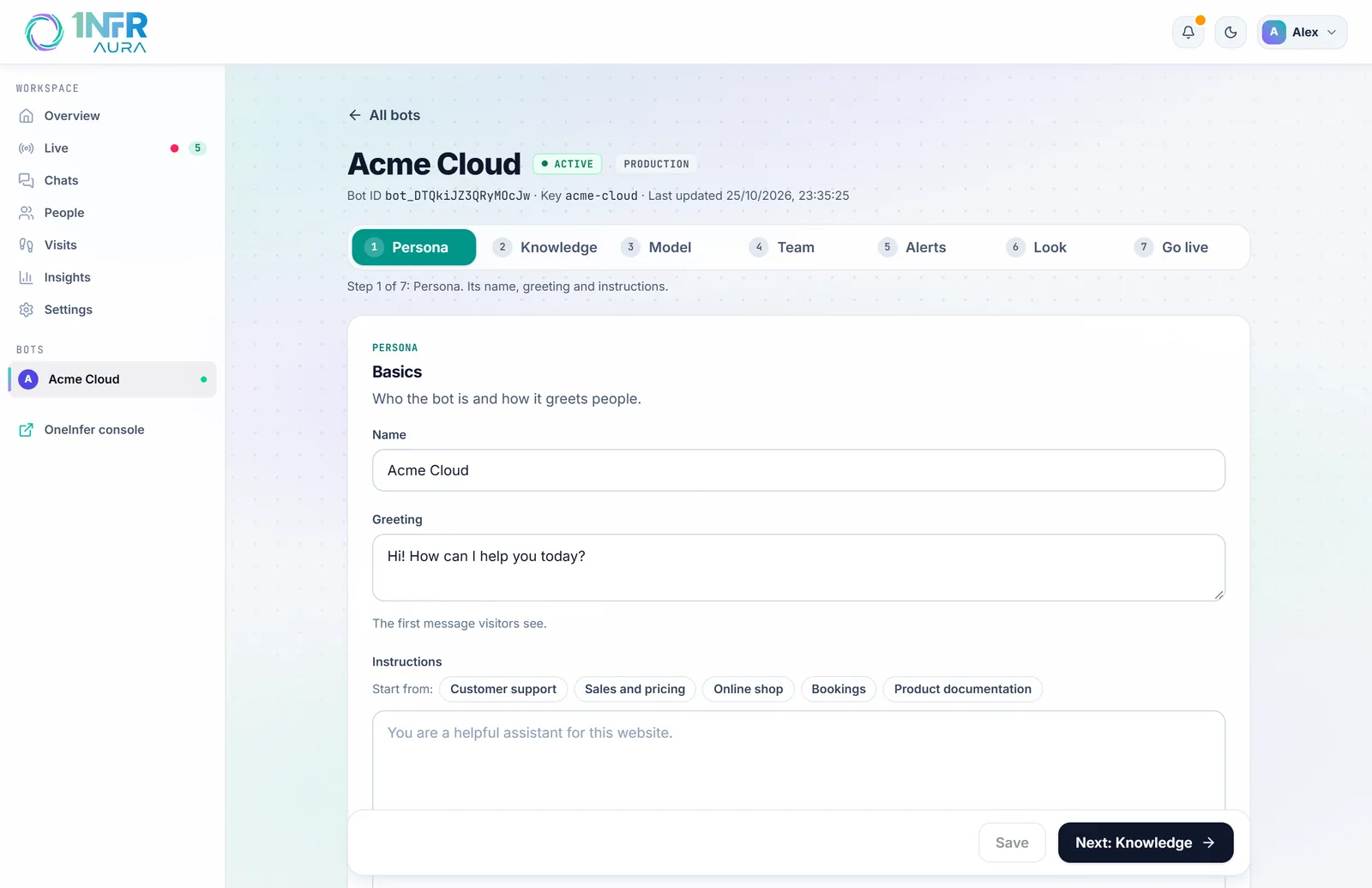1372x888 pixels.
Task: Click the Save button
Action: click(x=1012, y=843)
